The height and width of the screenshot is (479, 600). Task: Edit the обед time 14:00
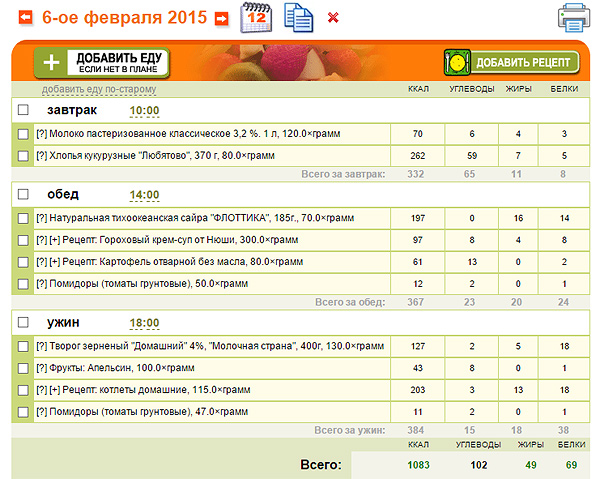145,194
